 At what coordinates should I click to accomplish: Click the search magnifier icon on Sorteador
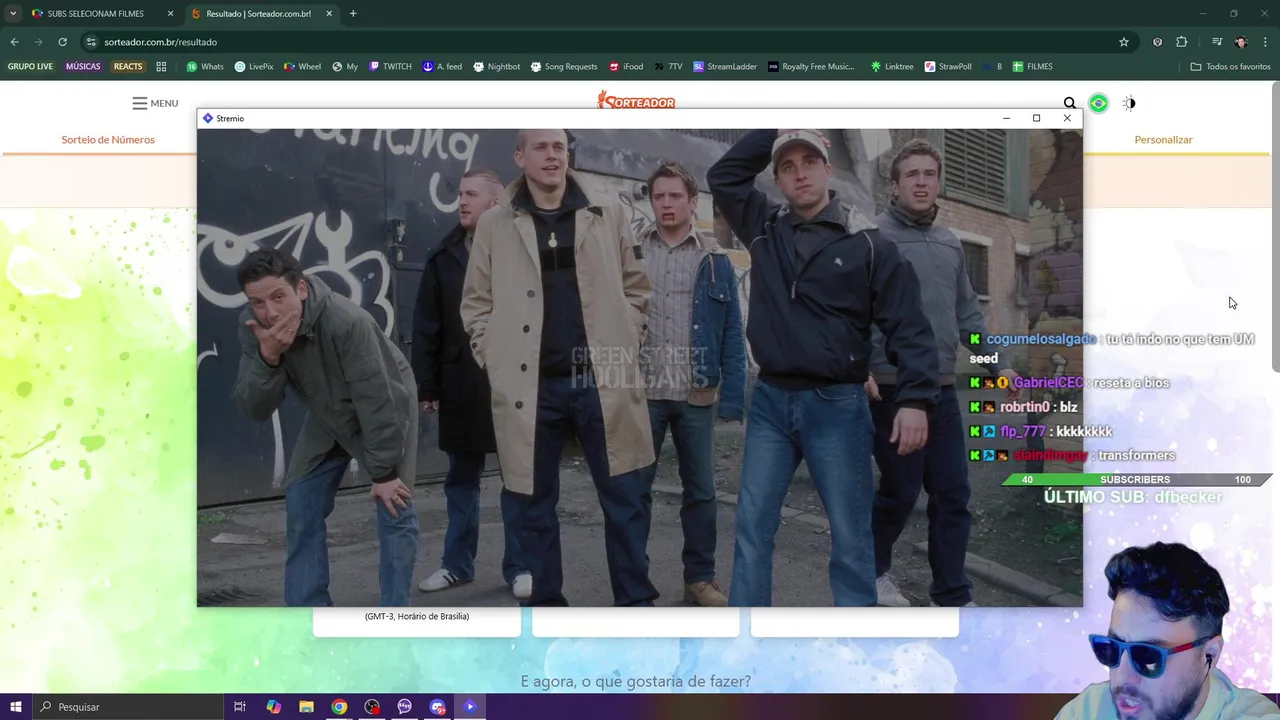pyautogui.click(x=1070, y=103)
